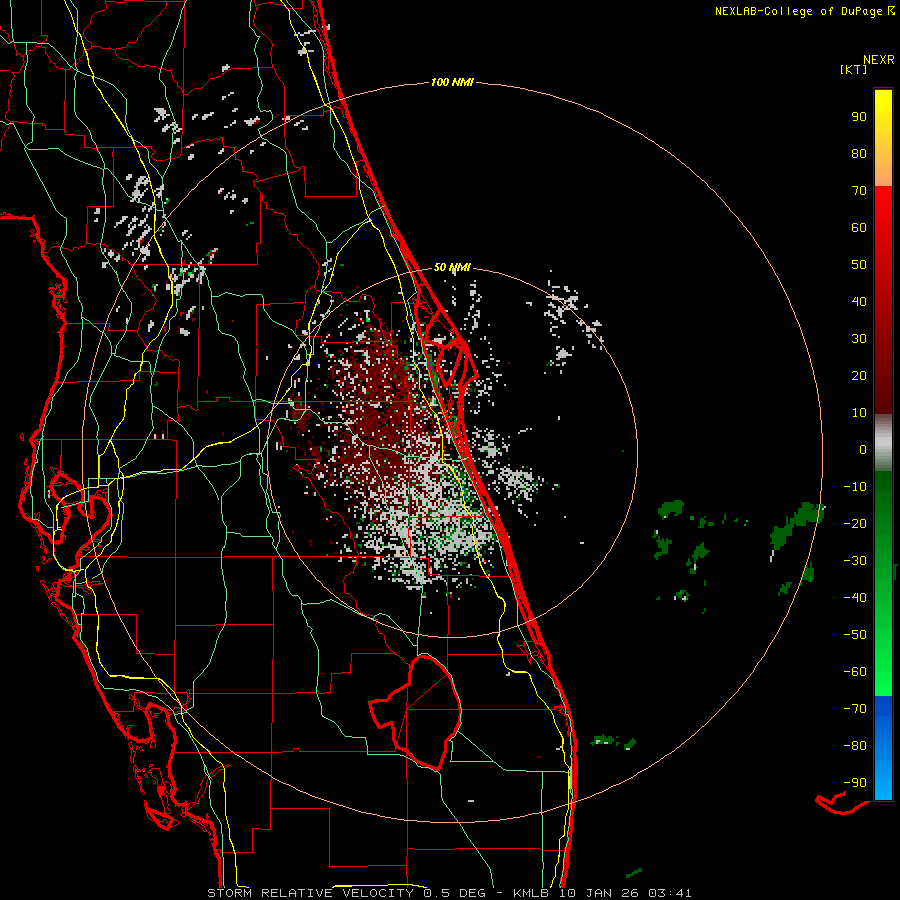
Task: Click the "50 NMI" range ring label
Action: coord(452,267)
